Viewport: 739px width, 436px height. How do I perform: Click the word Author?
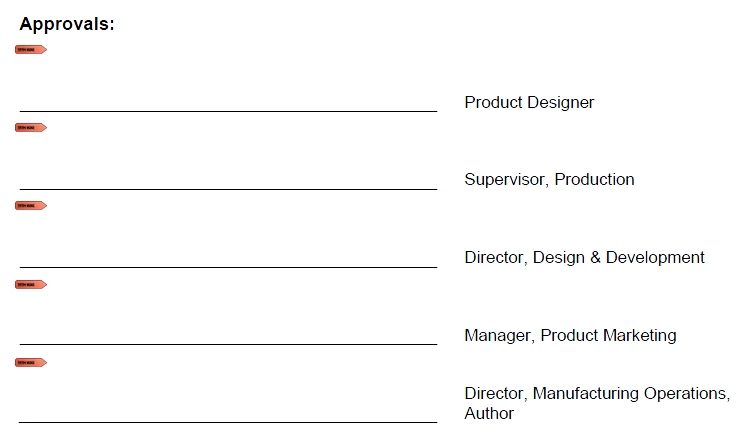489,413
